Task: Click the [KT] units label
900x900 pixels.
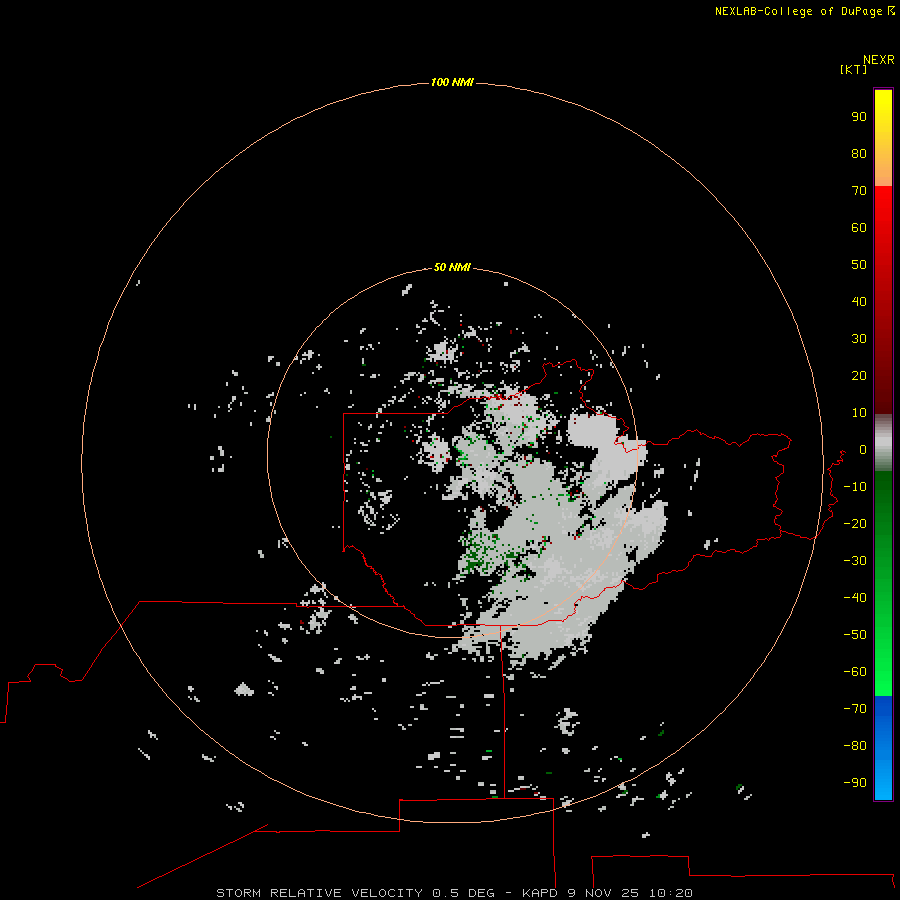Action: [854, 69]
